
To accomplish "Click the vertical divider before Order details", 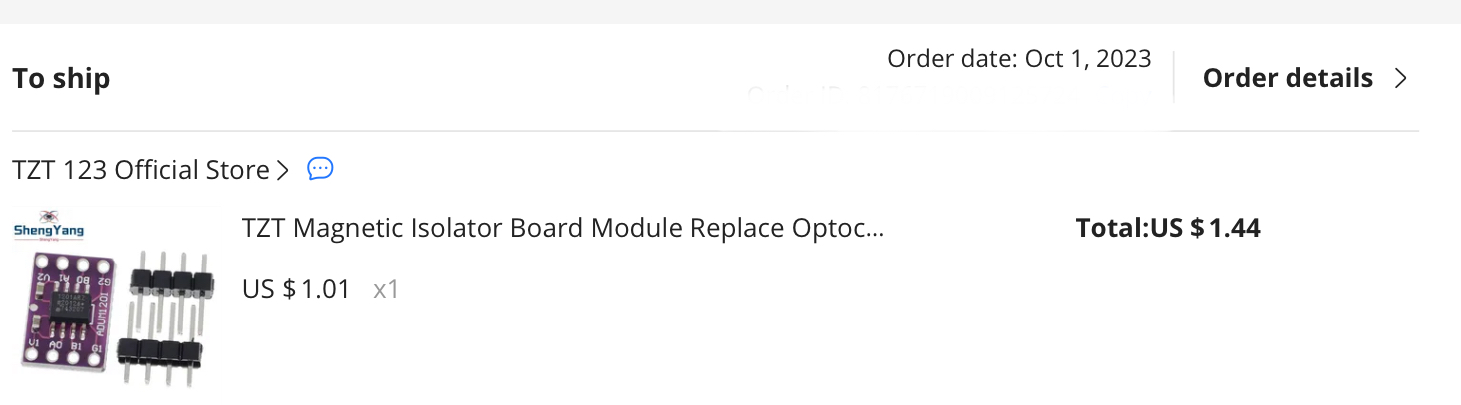I will [1173, 77].
